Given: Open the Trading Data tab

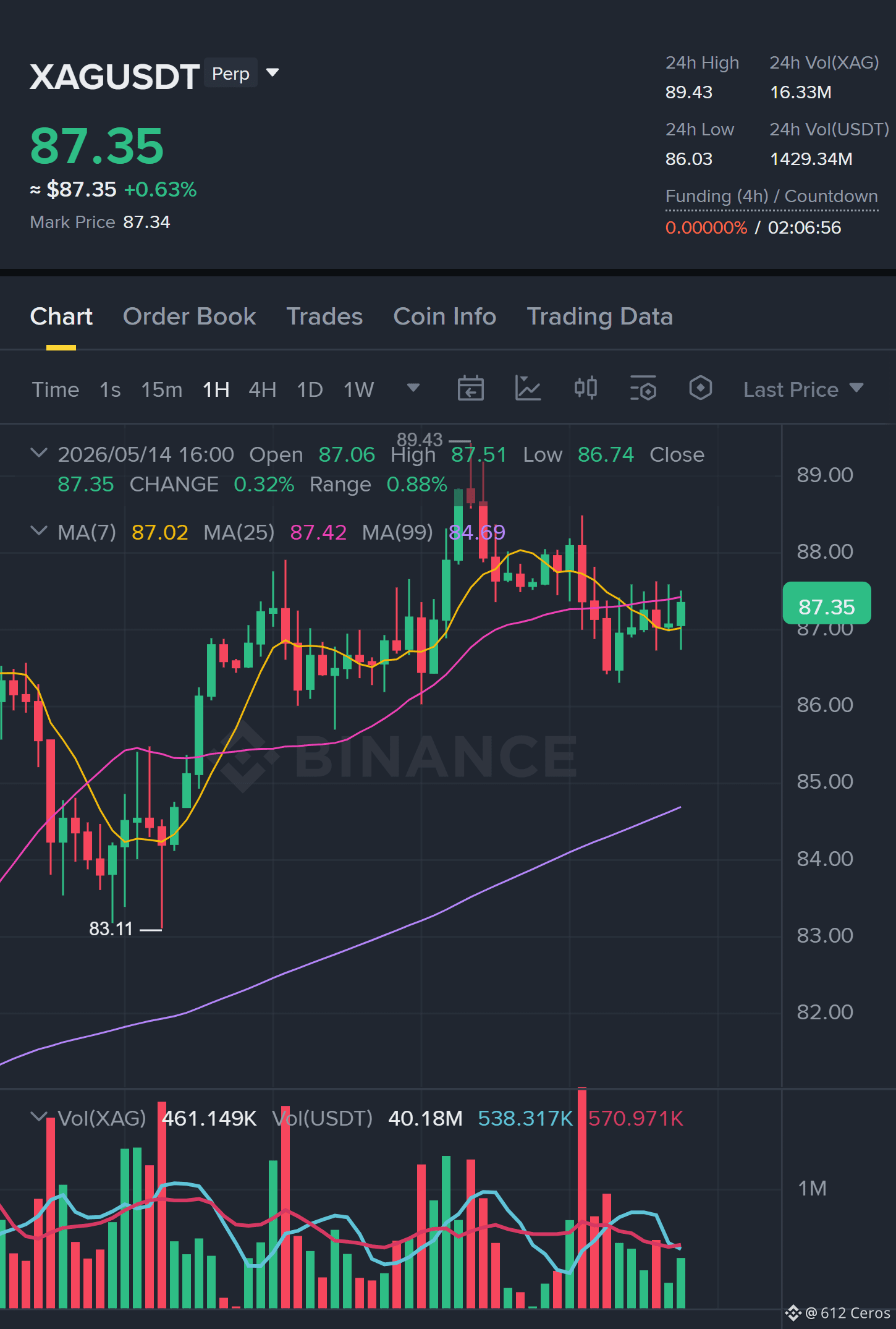Looking at the screenshot, I should tap(599, 316).
